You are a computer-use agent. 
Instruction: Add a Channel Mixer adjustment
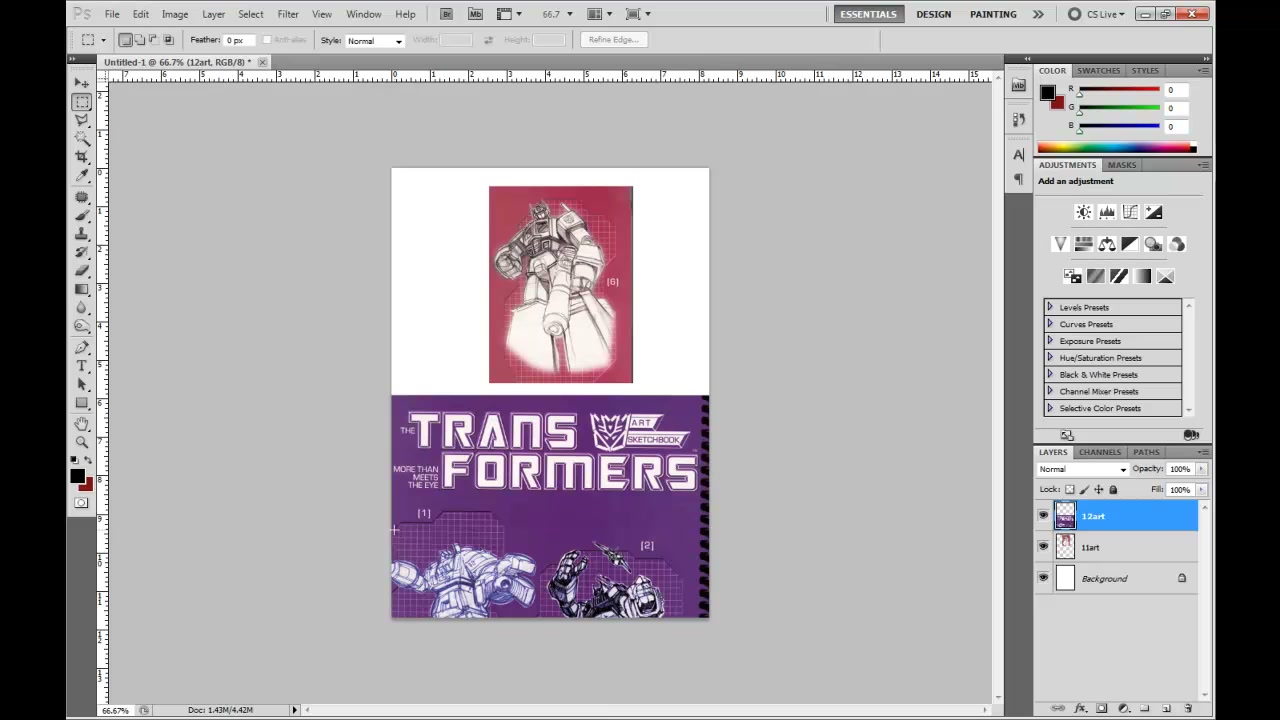tap(1177, 244)
